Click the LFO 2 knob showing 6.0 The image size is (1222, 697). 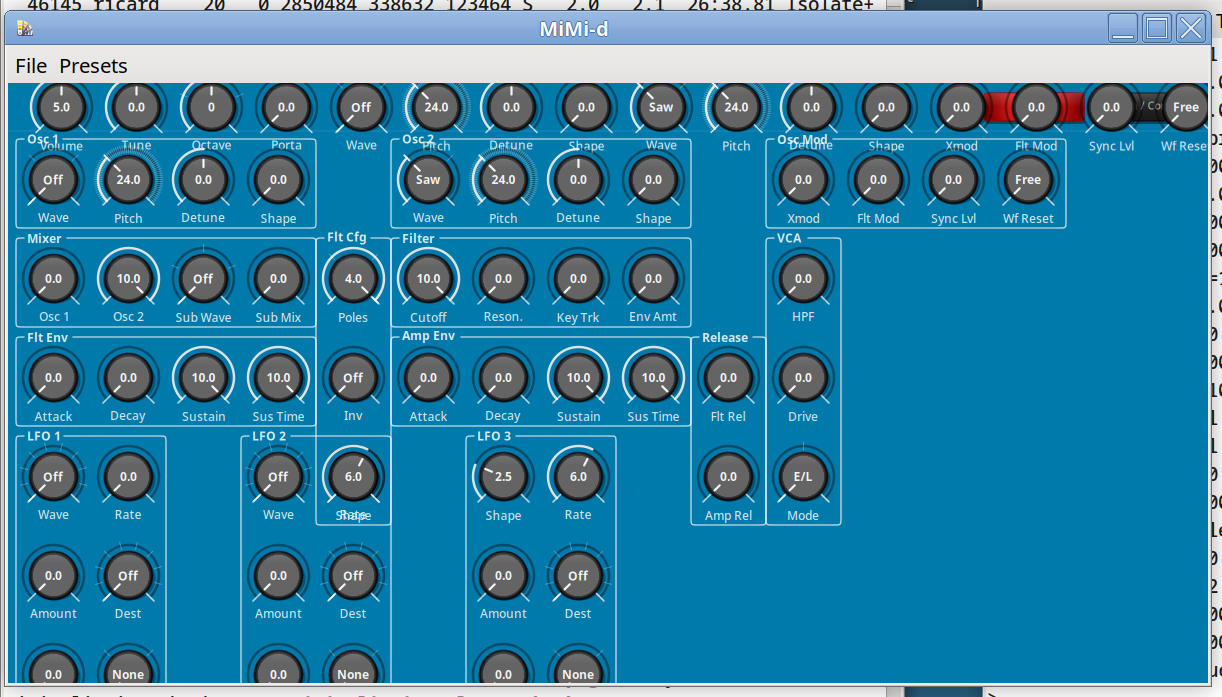[x=353, y=477]
